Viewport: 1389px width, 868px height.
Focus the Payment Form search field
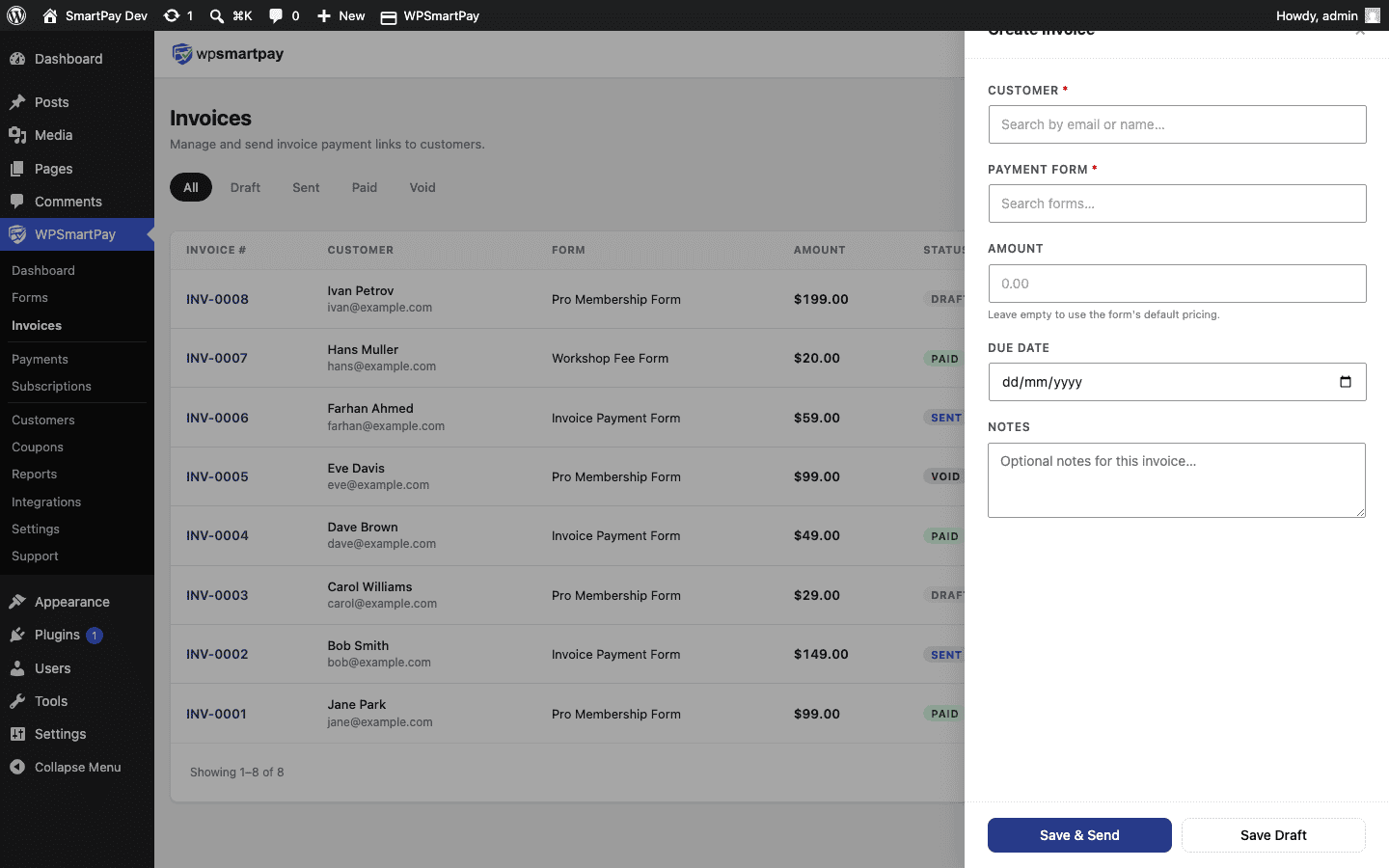tap(1177, 203)
